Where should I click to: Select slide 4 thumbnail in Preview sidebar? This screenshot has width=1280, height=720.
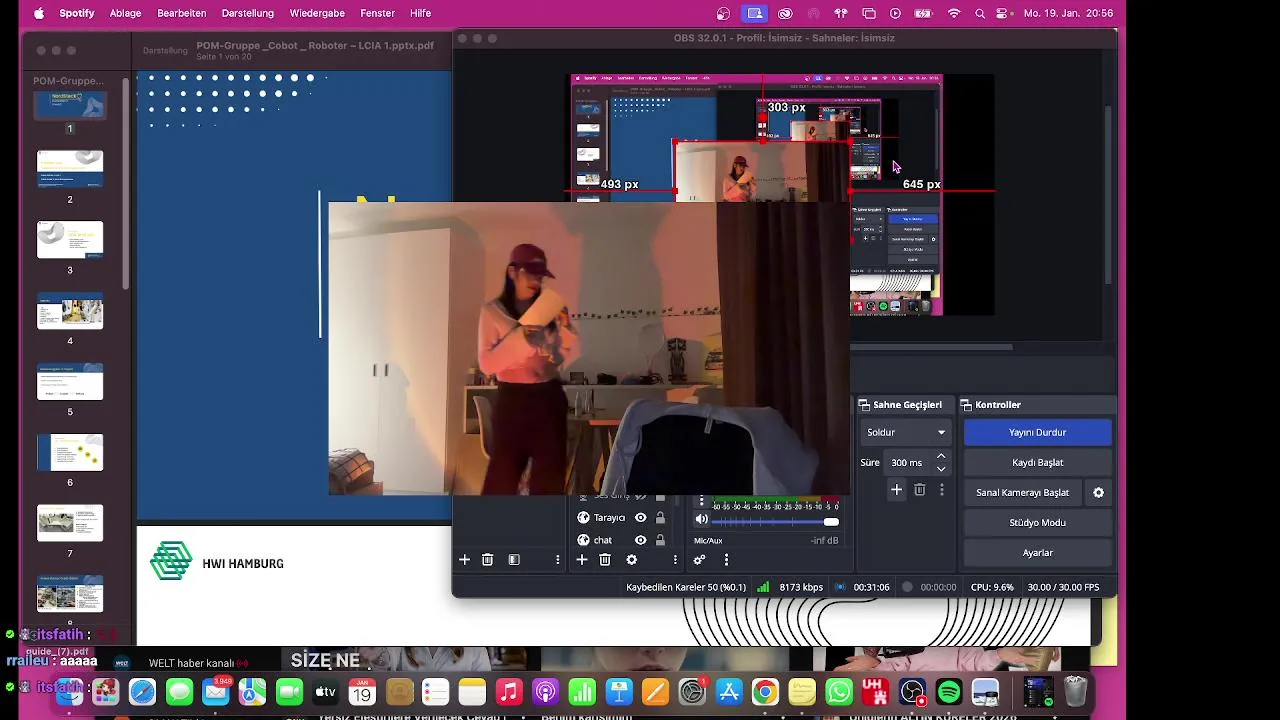click(70, 311)
